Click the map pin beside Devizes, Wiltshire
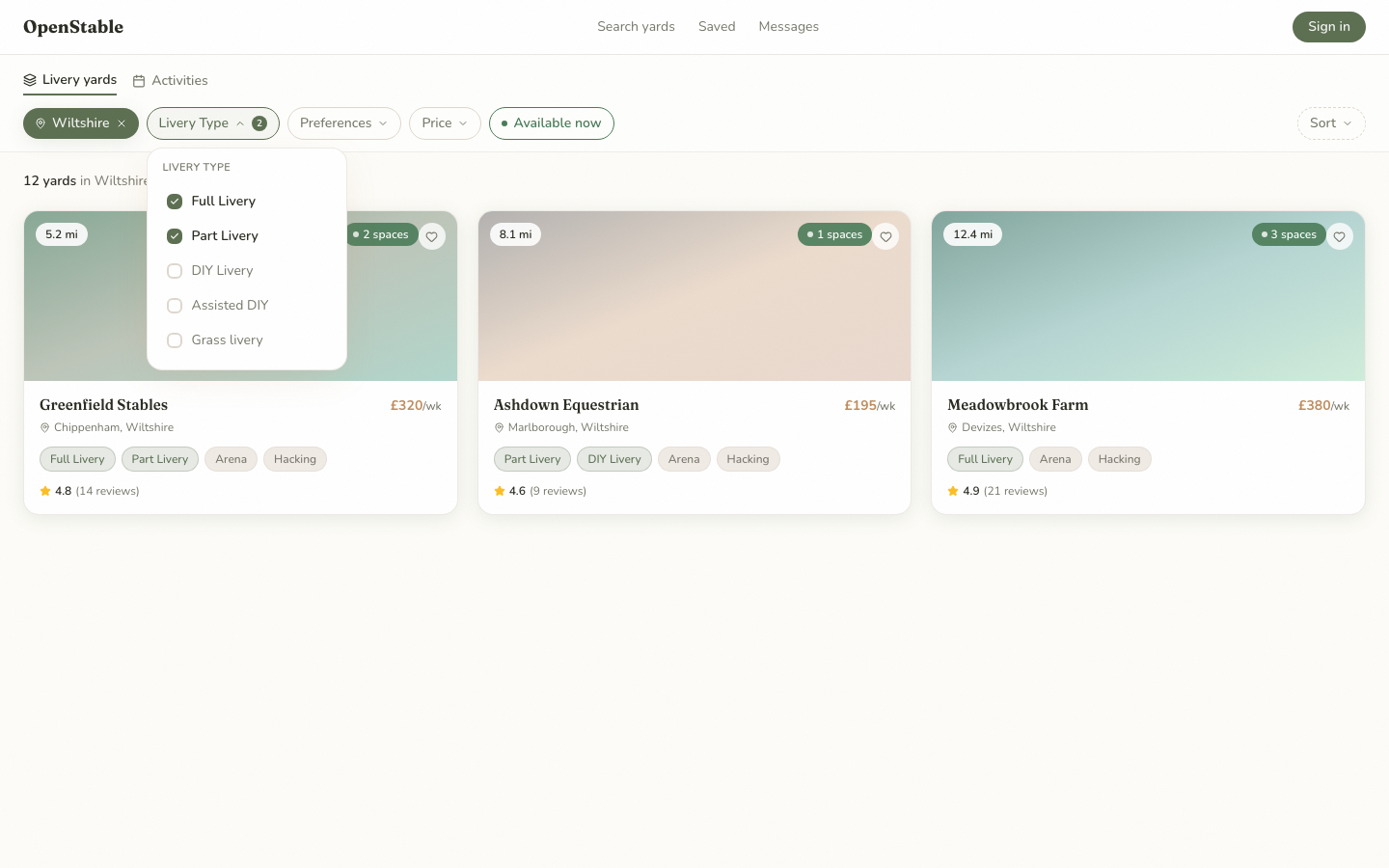Screen dimensions: 1389x868 click(x=952, y=427)
